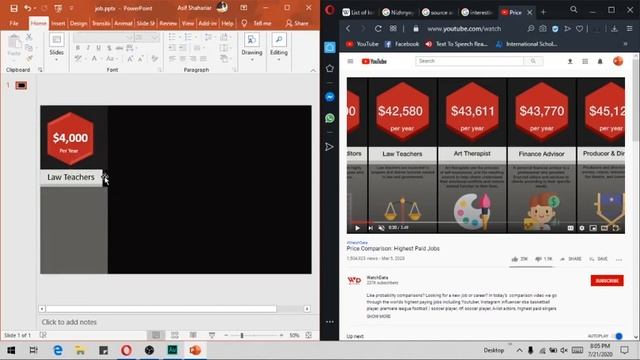Play the YouTube video
Image resolution: width=640 pixels, height=360 pixels.
[358, 228]
